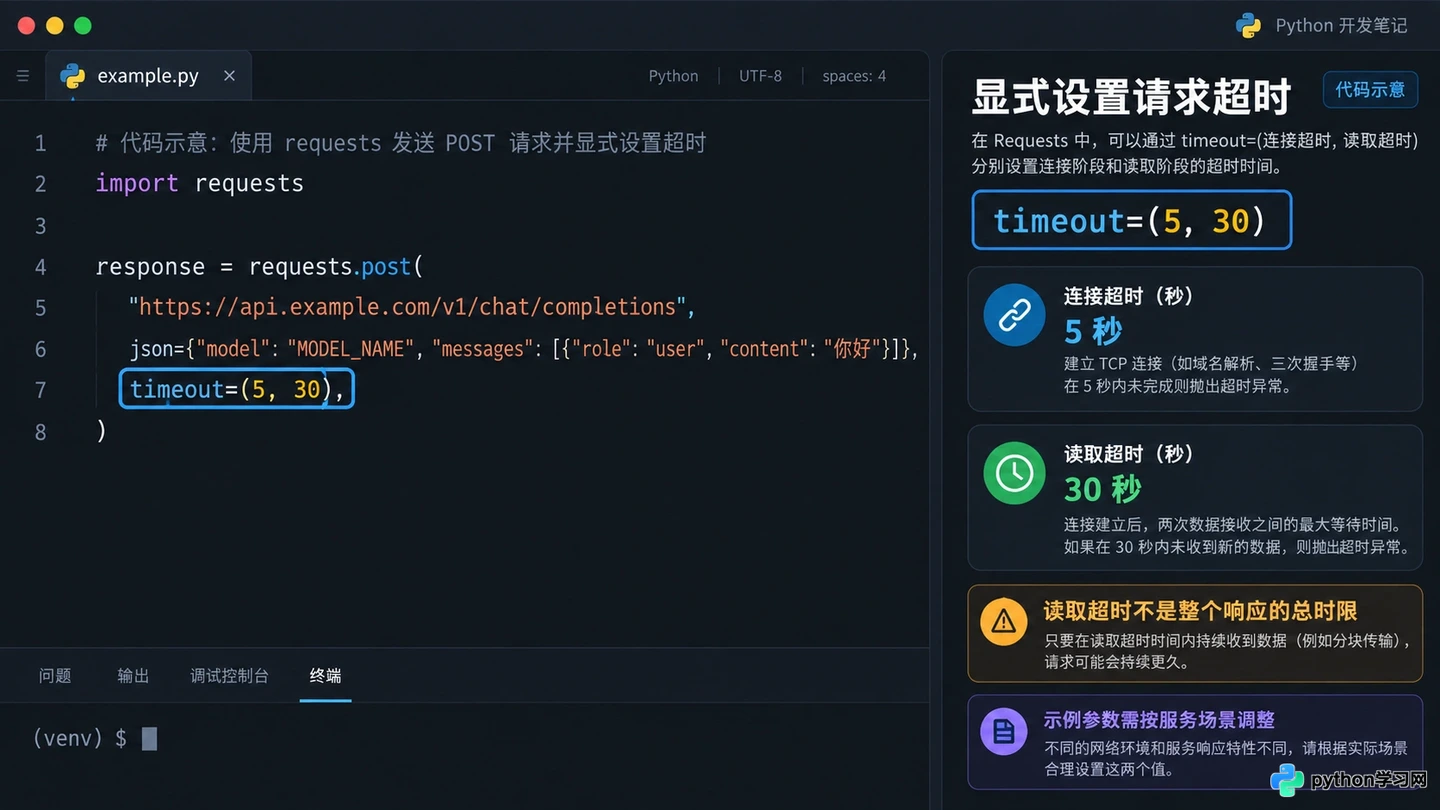Click the blue link icon for 连接超时
The image size is (1440, 810).
pos(1014,315)
